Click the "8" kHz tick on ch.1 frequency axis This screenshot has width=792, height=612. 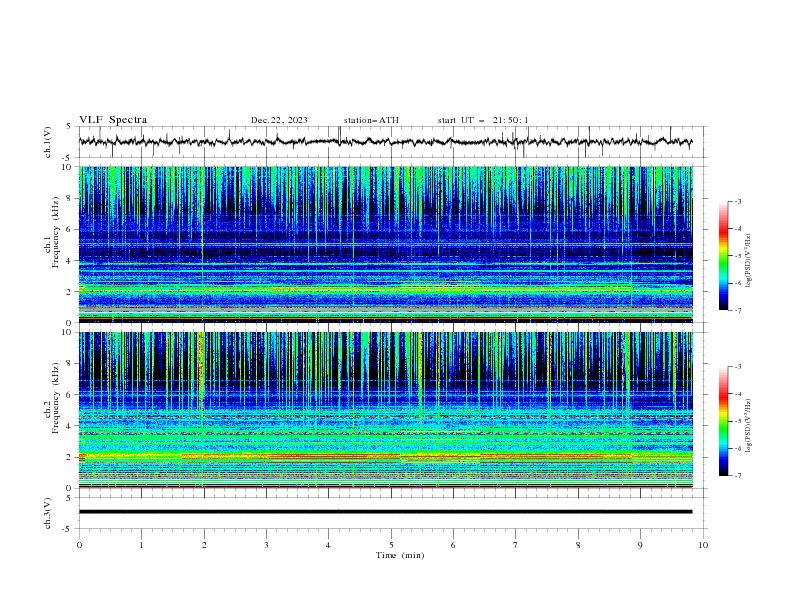70,198
